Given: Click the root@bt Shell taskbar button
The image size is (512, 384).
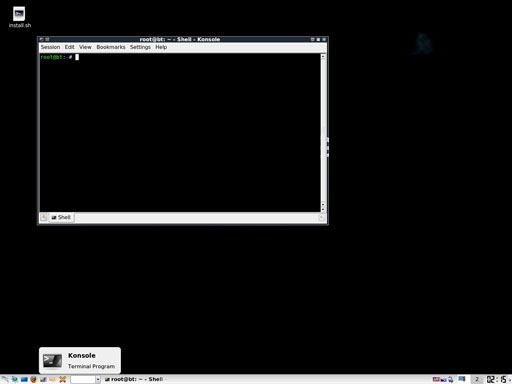Looking at the screenshot, I should pos(134,379).
